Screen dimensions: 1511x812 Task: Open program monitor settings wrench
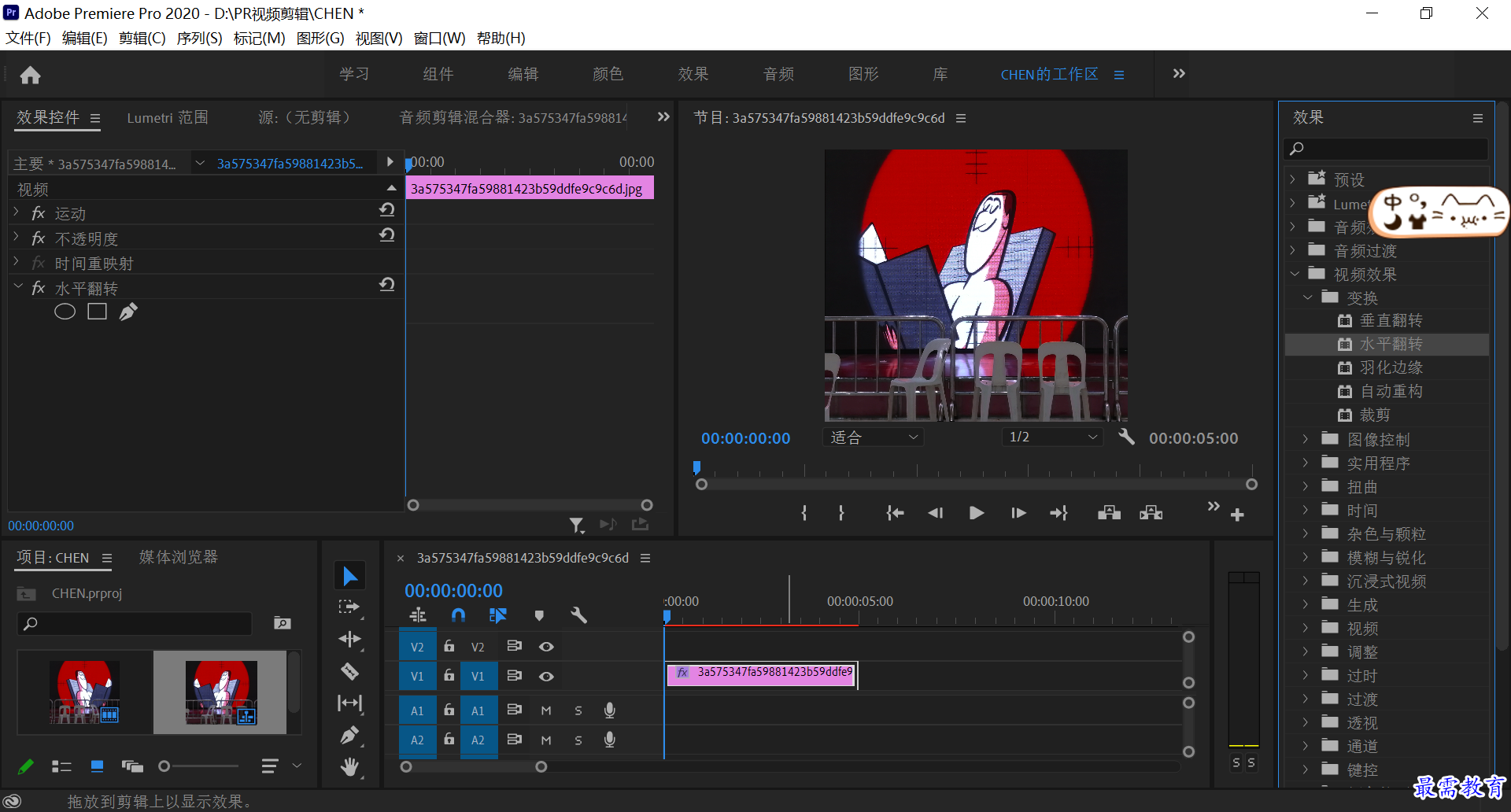coord(1126,437)
